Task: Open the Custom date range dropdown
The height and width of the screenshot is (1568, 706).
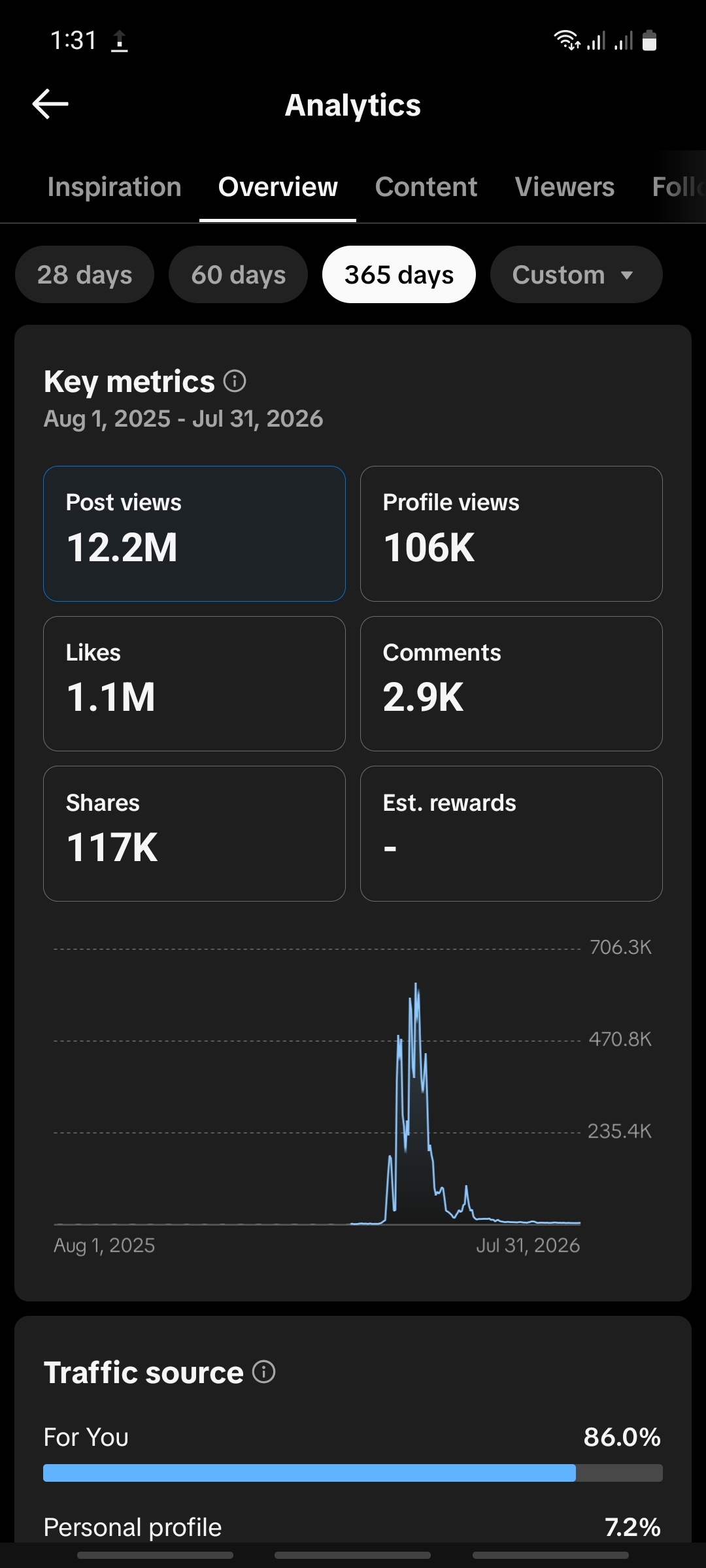Action: pos(576,274)
